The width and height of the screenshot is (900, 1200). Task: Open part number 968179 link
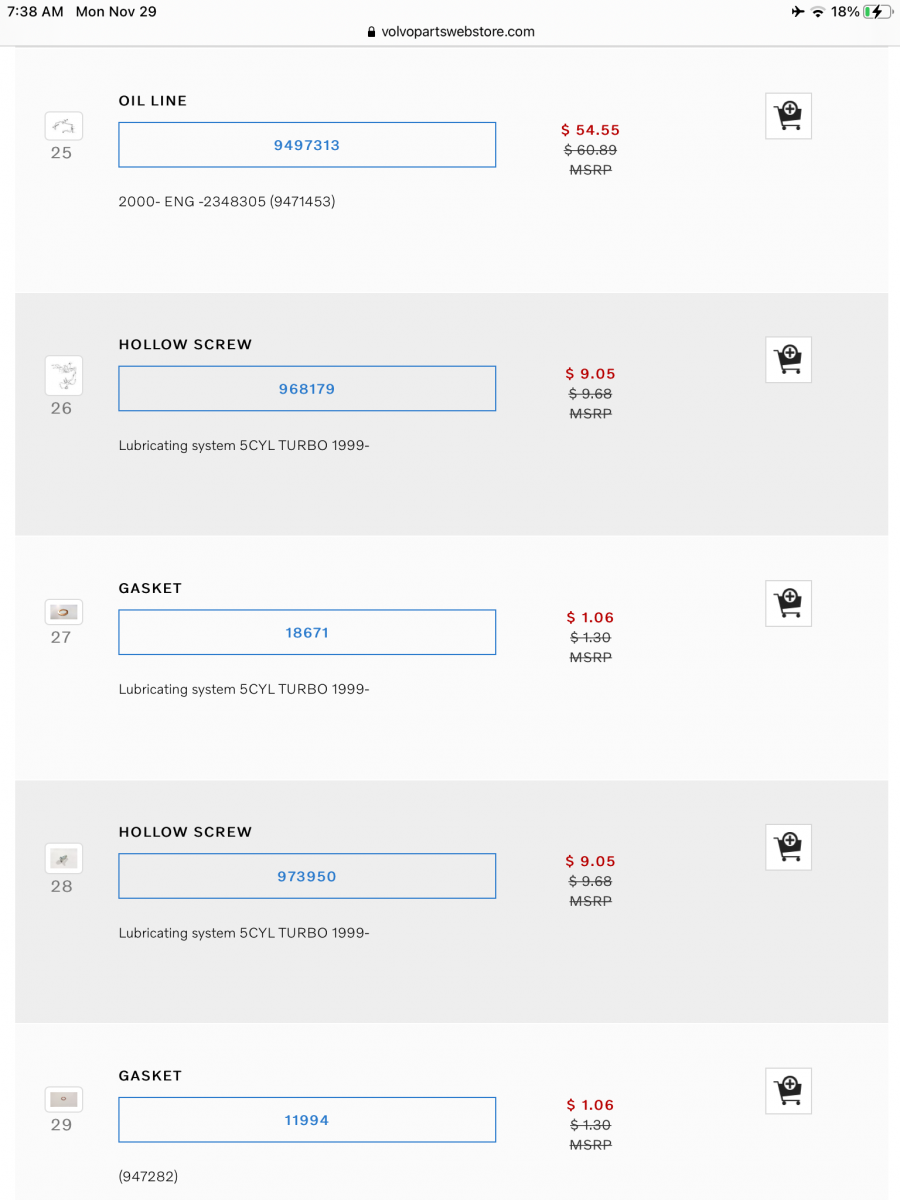click(x=307, y=389)
